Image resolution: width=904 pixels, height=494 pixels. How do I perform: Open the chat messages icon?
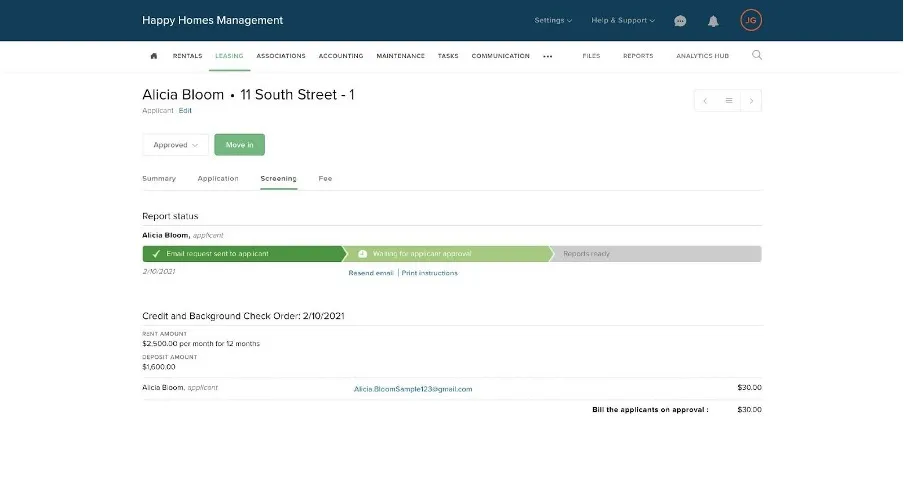pyautogui.click(x=680, y=21)
